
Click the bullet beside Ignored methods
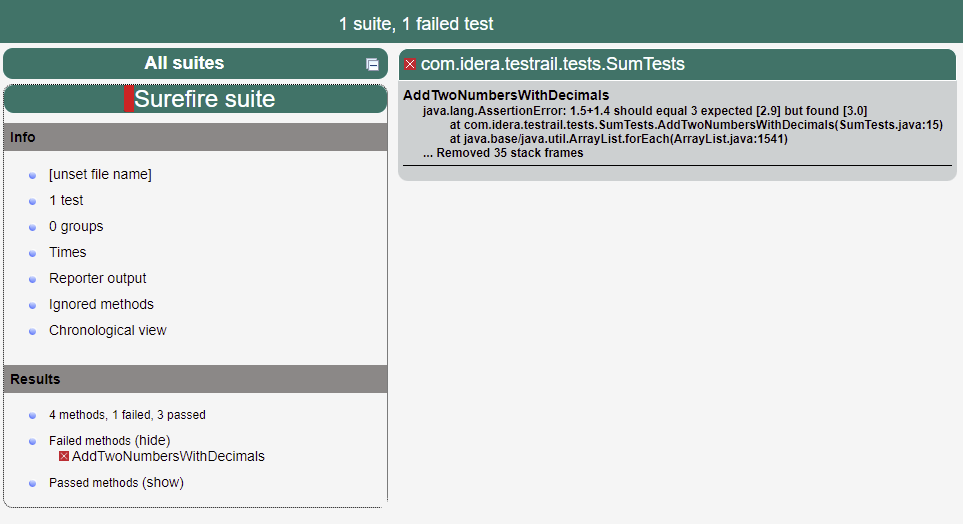33,305
